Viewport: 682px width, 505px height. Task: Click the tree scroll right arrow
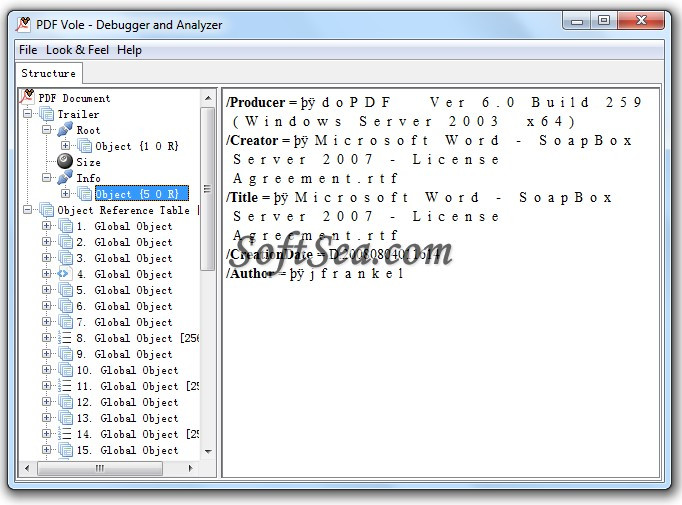190,468
